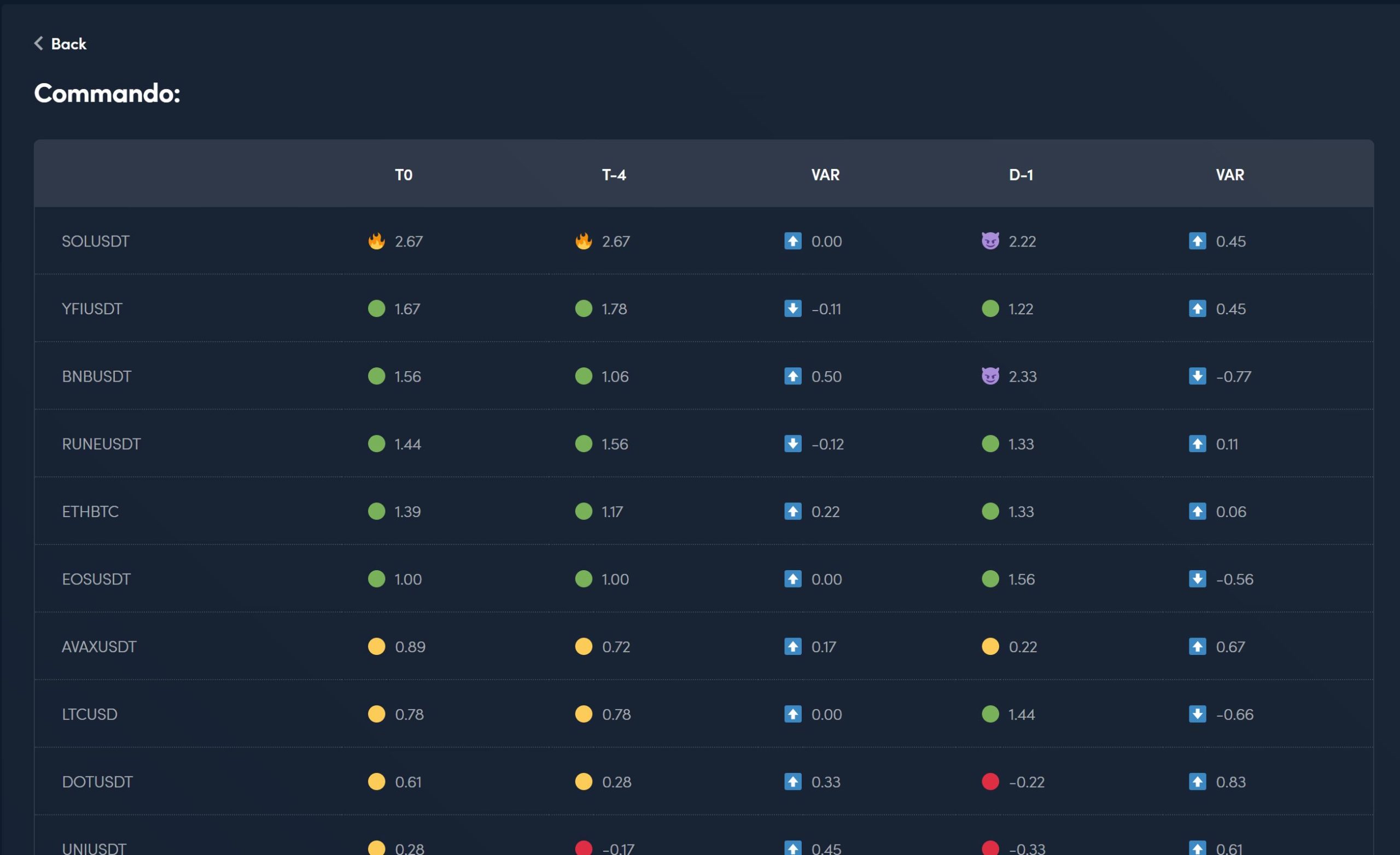Click the red dot beside DOTUSDT -0.22
This screenshot has height=855, width=1400.
tap(990, 781)
